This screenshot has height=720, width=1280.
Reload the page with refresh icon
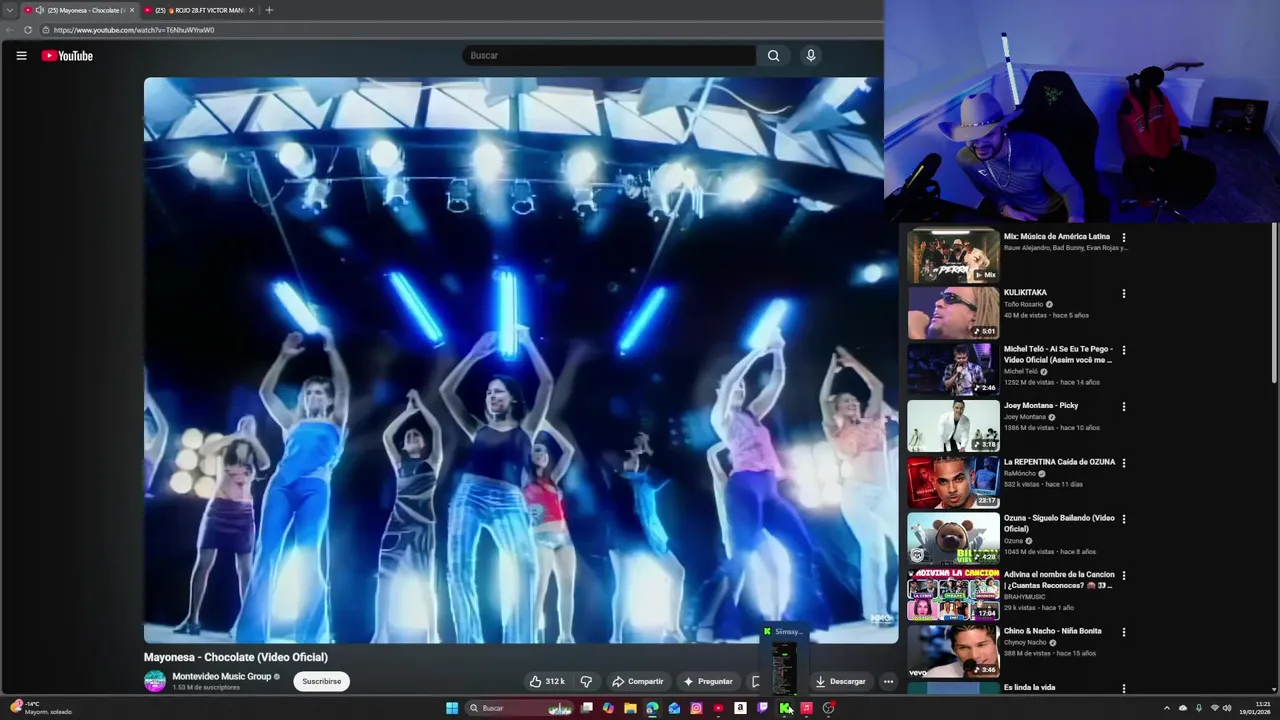click(28, 30)
